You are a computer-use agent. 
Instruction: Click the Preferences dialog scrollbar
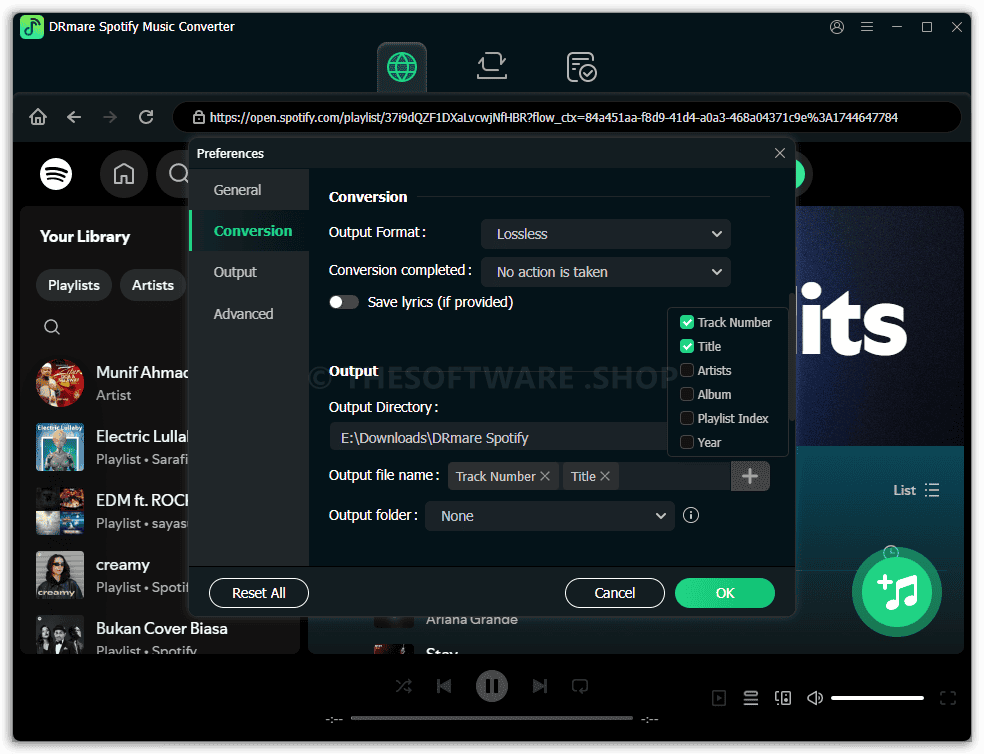pos(792,358)
